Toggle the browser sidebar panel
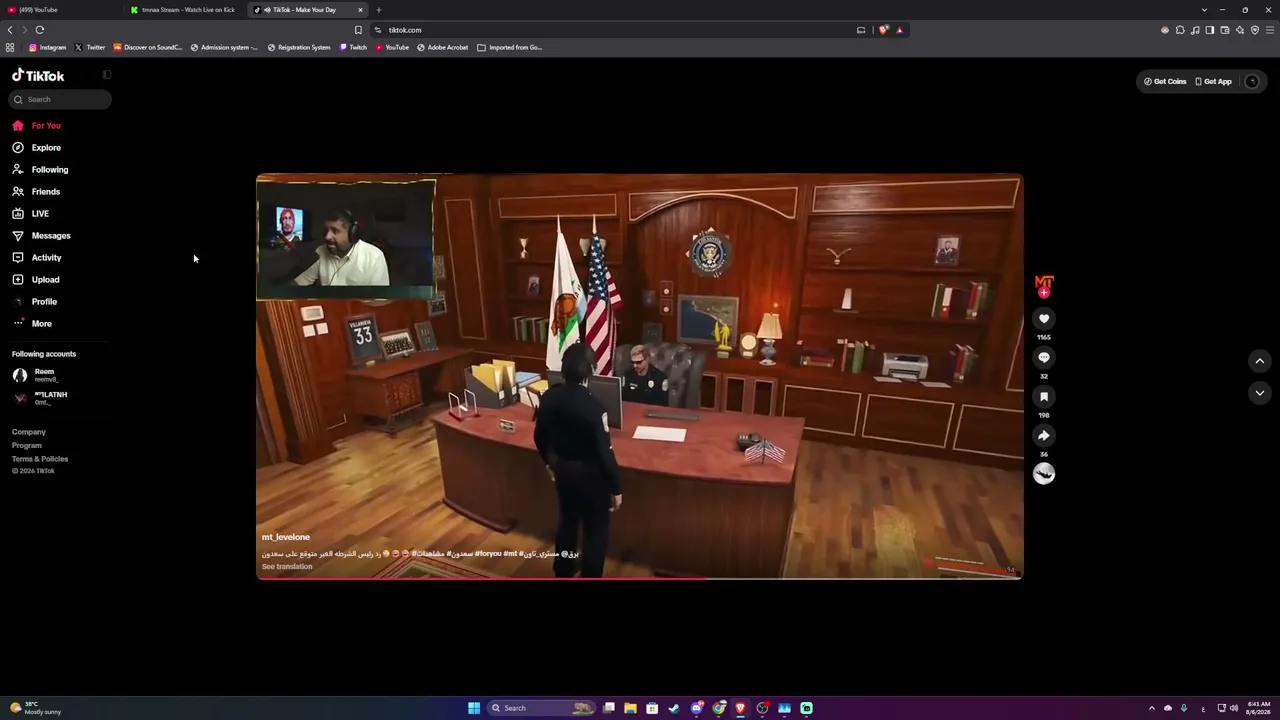Viewport: 1280px width, 720px height. tap(1210, 30)
